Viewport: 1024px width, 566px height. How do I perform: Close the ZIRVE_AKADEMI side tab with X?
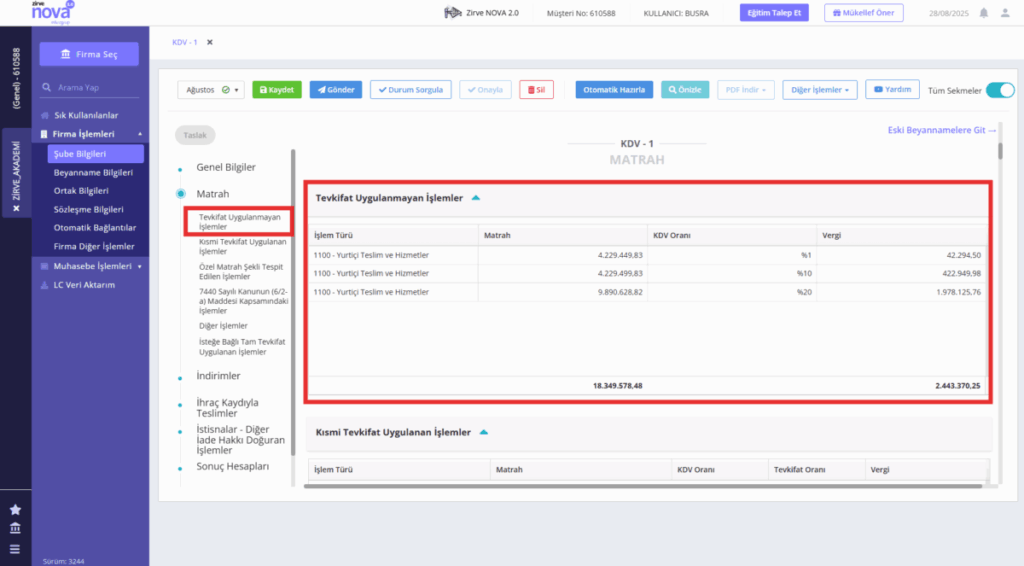(16, 208)
